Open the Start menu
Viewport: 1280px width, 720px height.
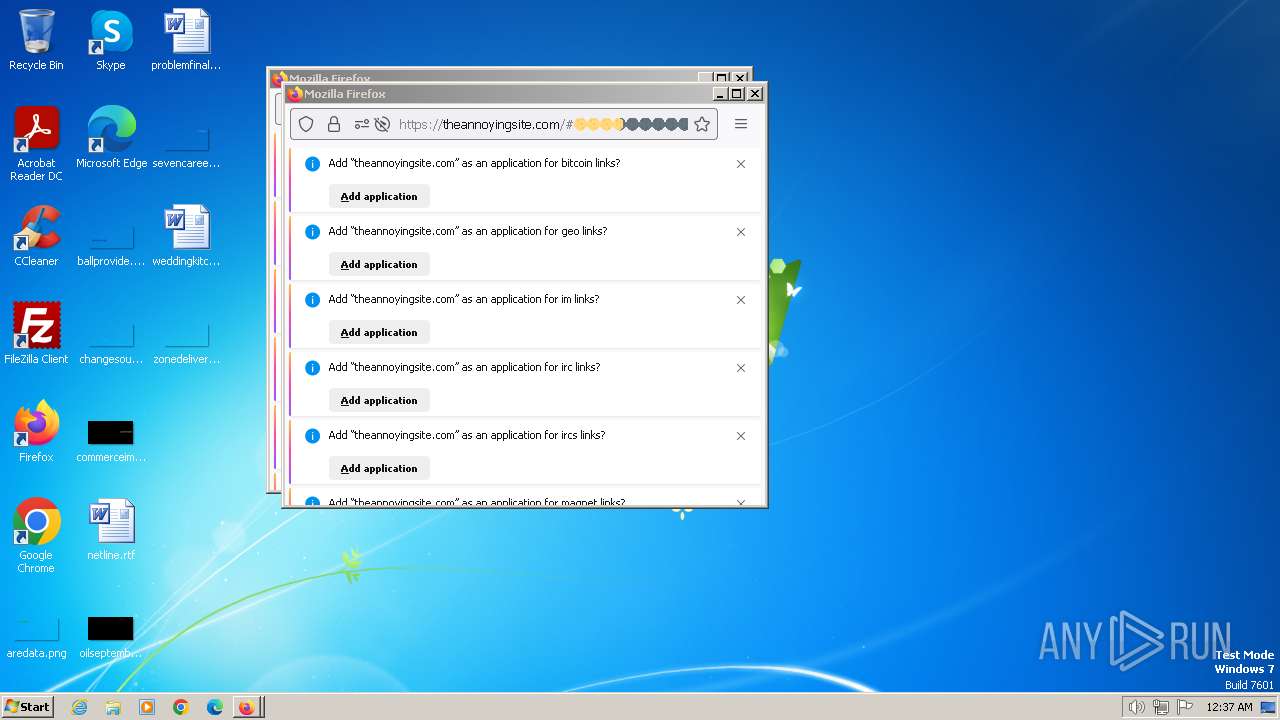pyautogui.click(x=28, y=706)
